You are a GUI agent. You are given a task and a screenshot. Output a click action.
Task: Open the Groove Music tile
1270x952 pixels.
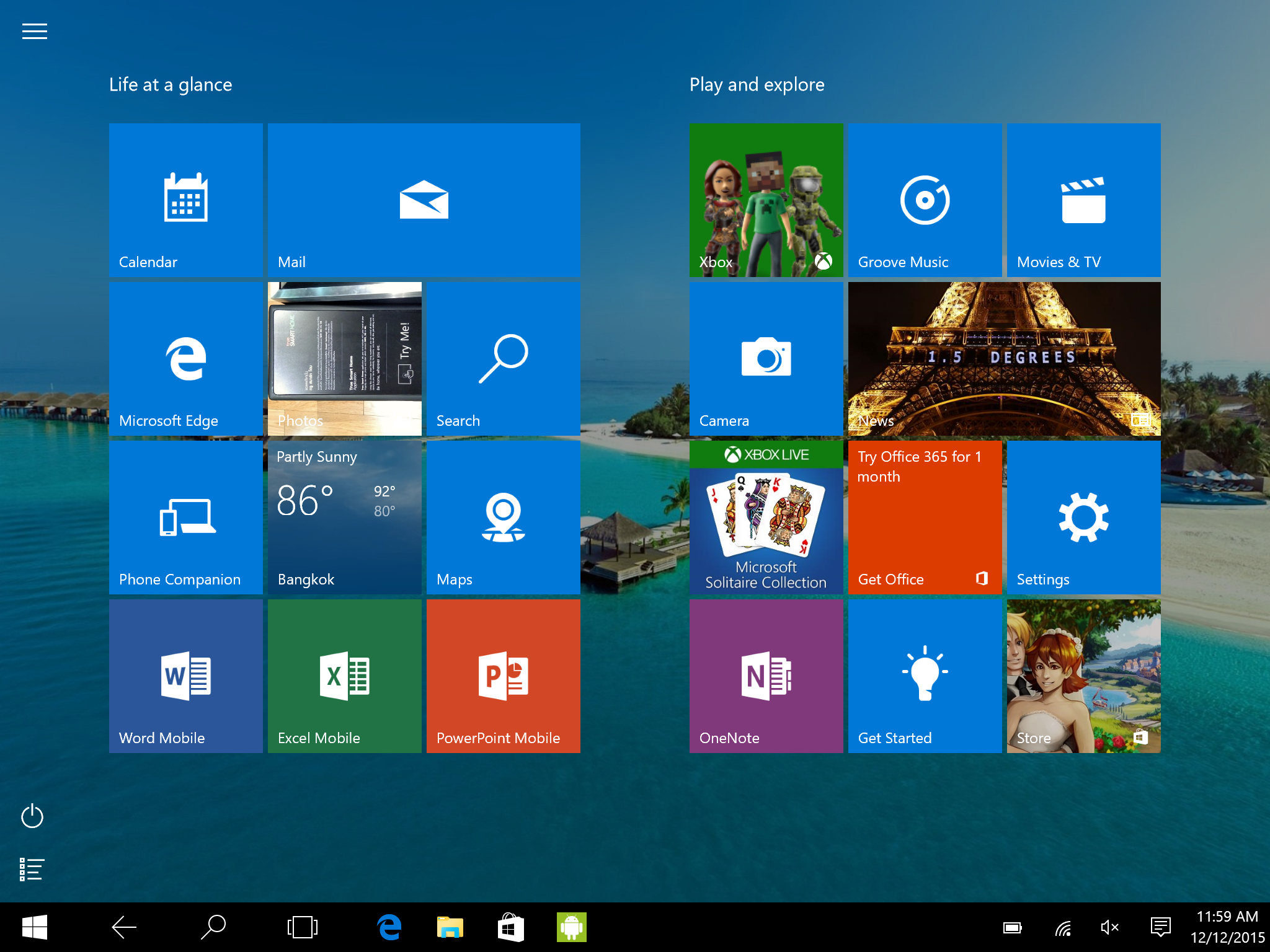925,200
